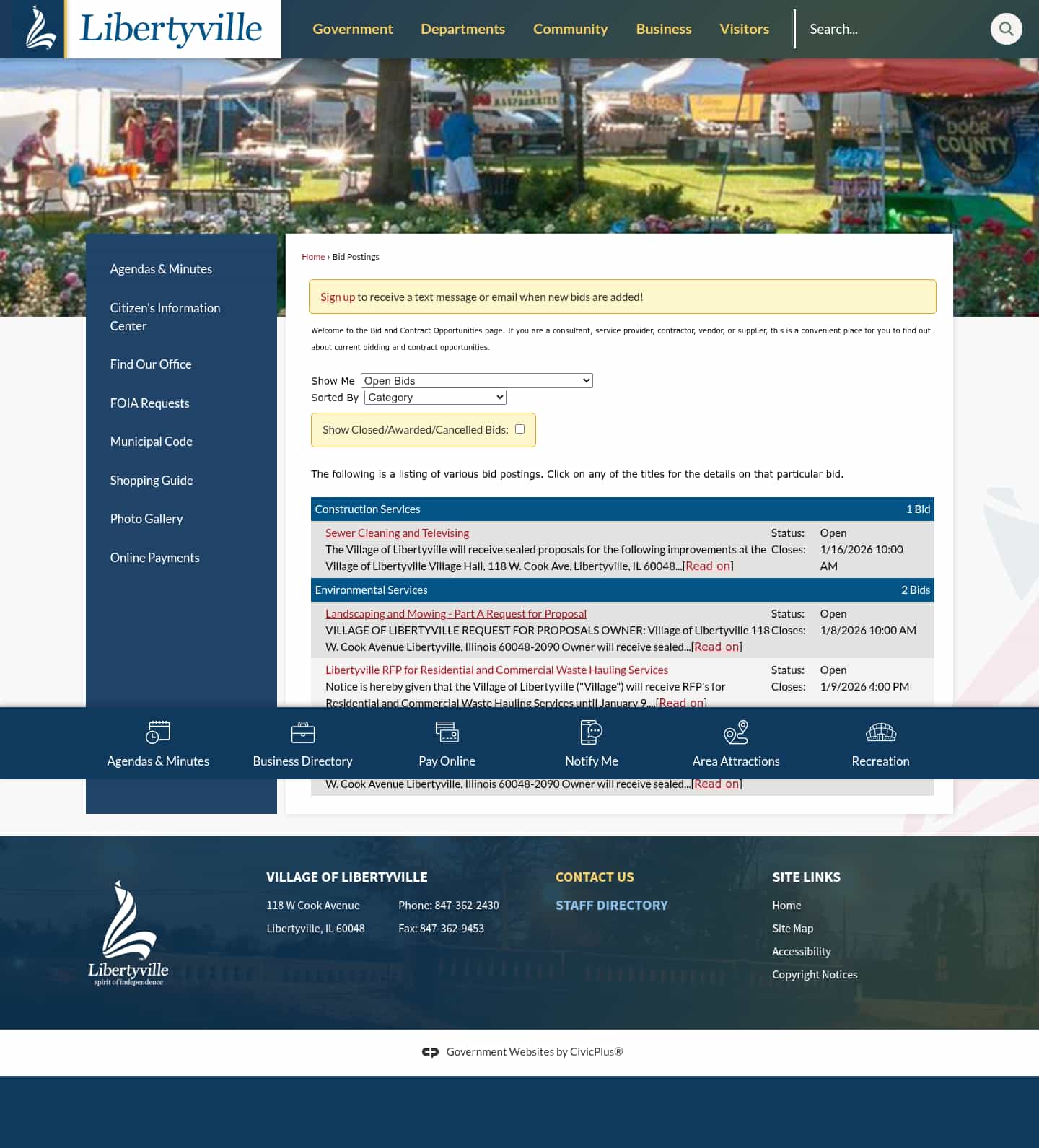Check Show Closed/Awarded/Cancelled Bids box
Screen dimensions: 1039x1148
tap(519, 429)
